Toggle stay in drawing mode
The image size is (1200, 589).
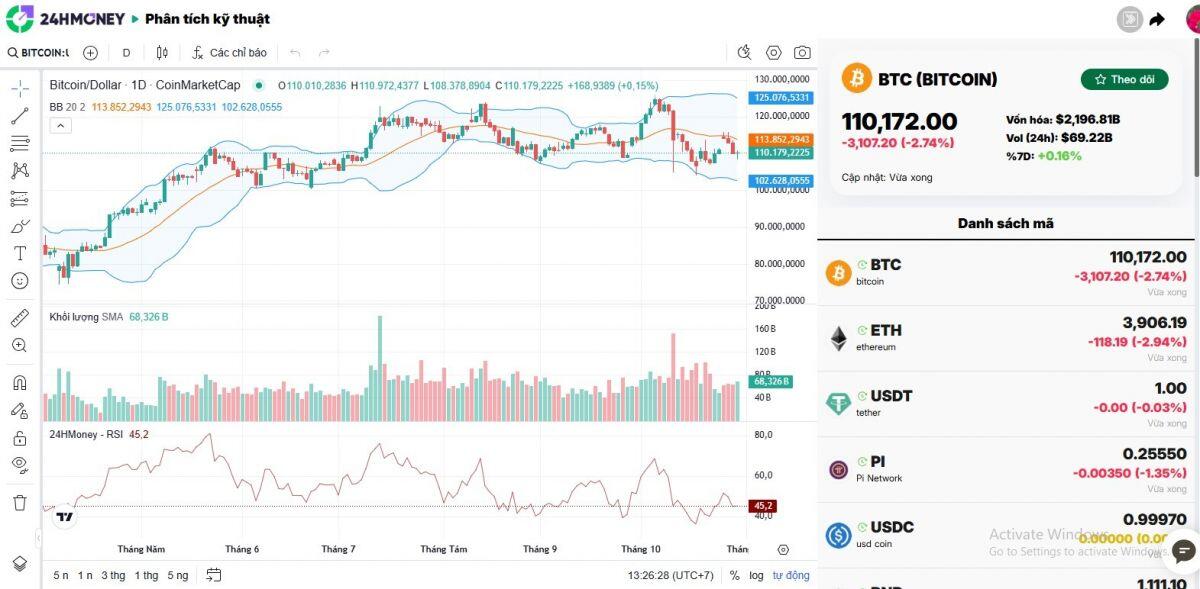[19, 410]
